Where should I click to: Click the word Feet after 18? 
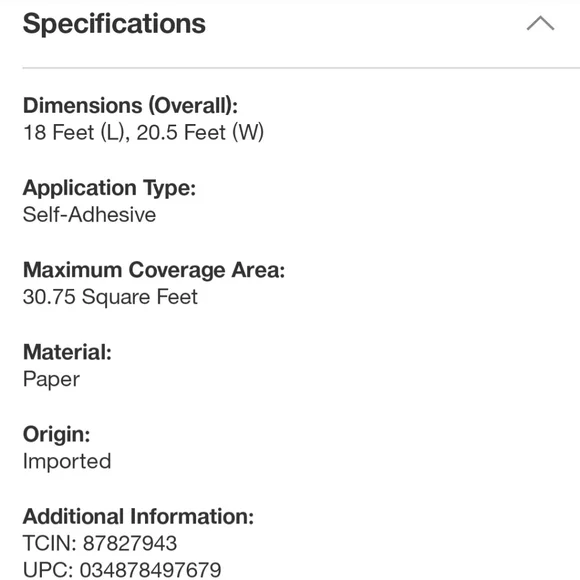73,132
